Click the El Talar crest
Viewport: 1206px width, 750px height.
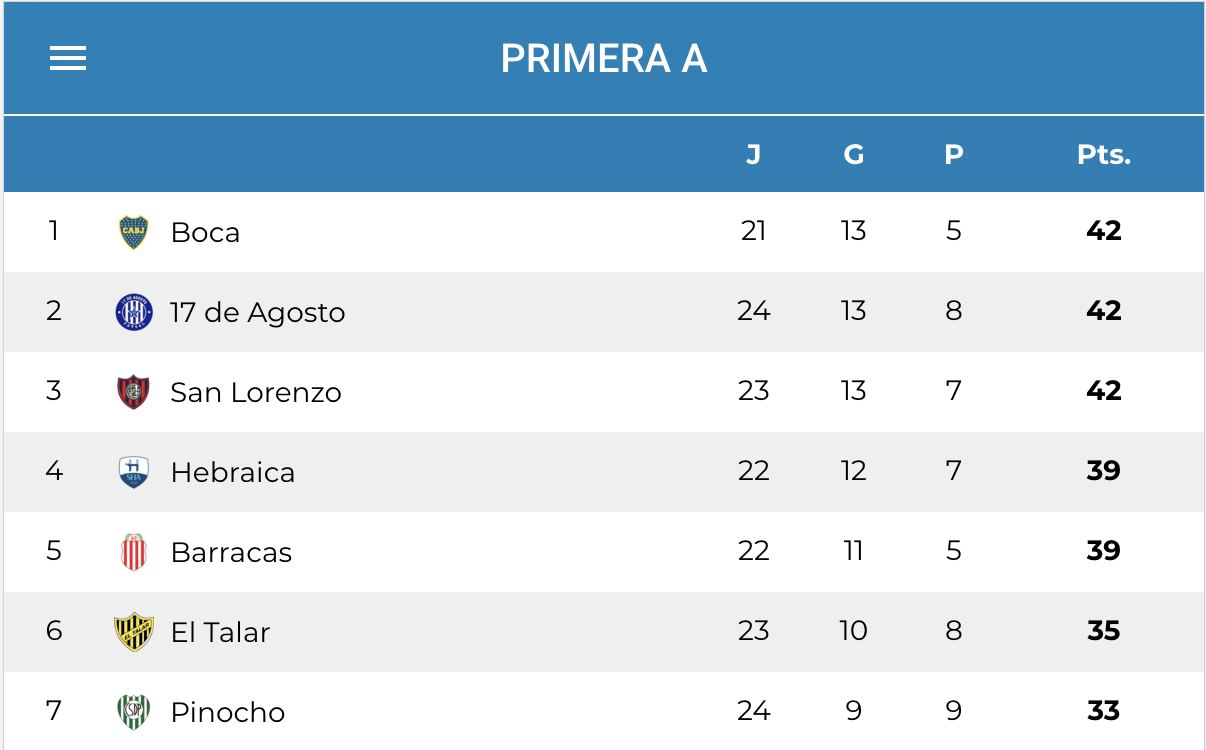tap(133, 632)
